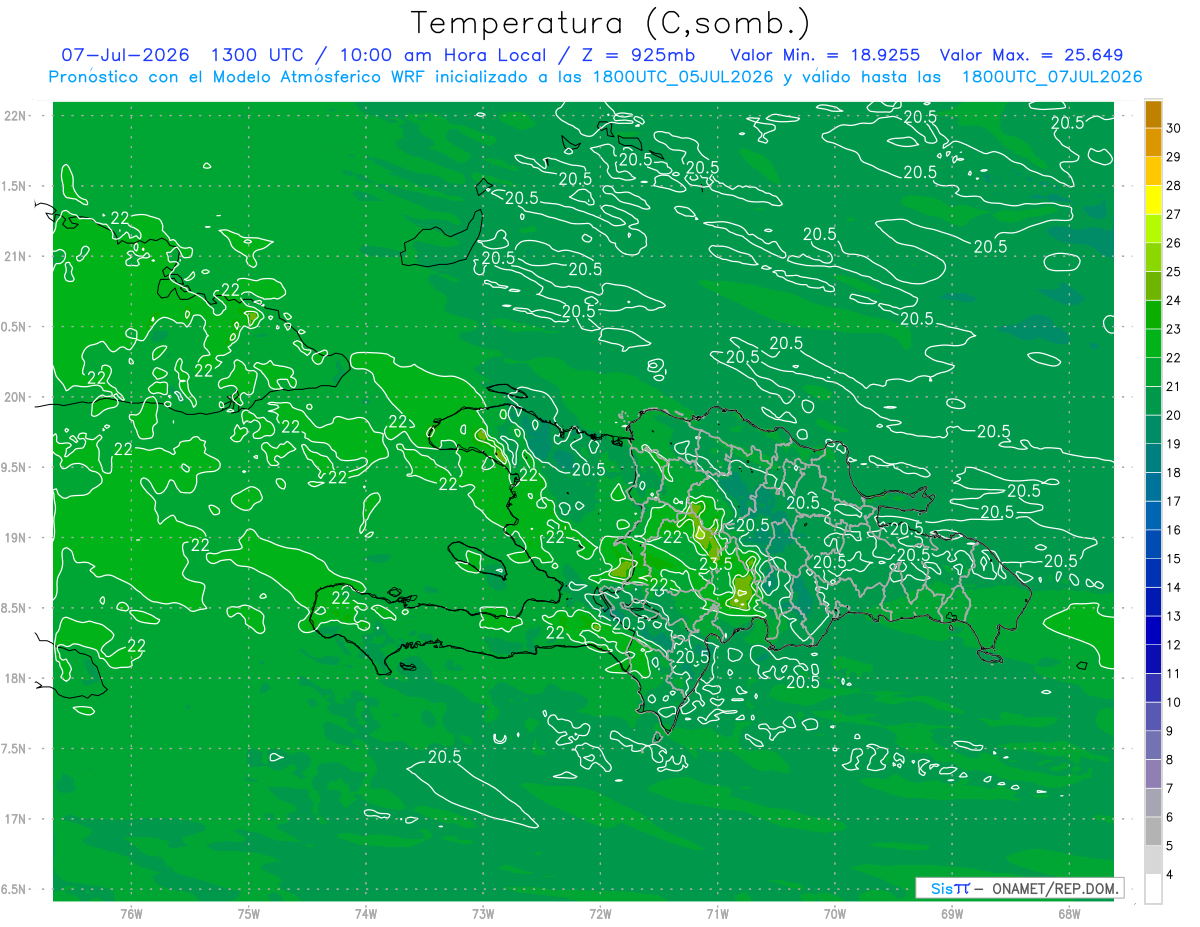The image size is (1200, 927).
Task: Pick the yellow swatch between 27 and 28
Action: [x=1153, y=199]
